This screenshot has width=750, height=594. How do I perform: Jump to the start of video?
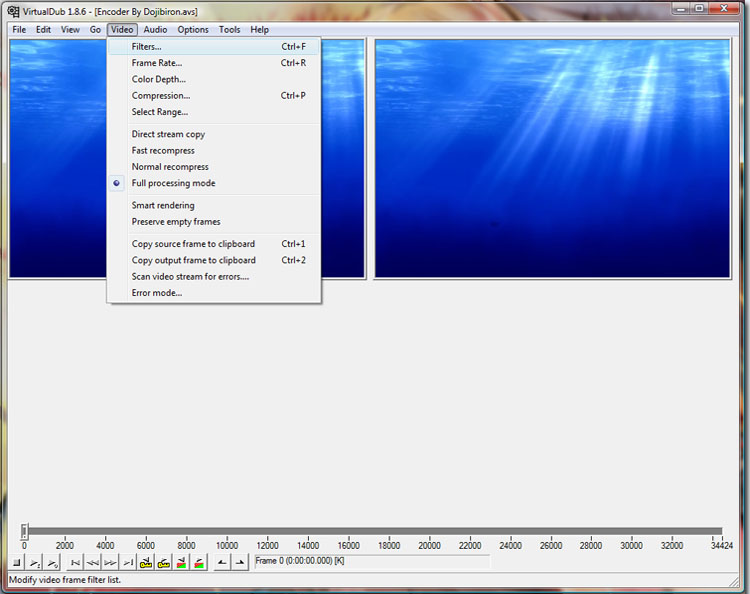(75, 563)
